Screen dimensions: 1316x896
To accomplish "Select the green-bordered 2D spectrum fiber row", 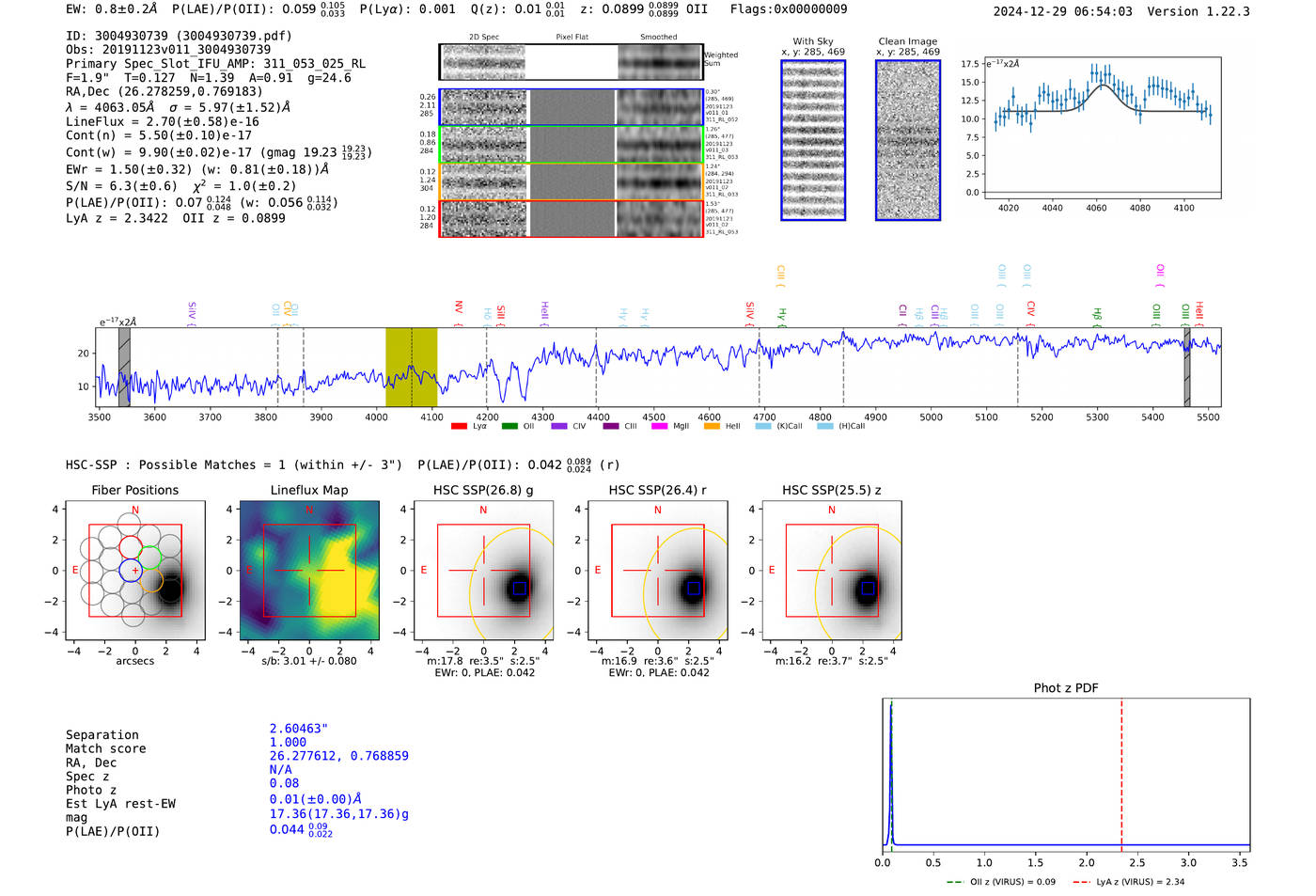I will (x=571, y=145).
